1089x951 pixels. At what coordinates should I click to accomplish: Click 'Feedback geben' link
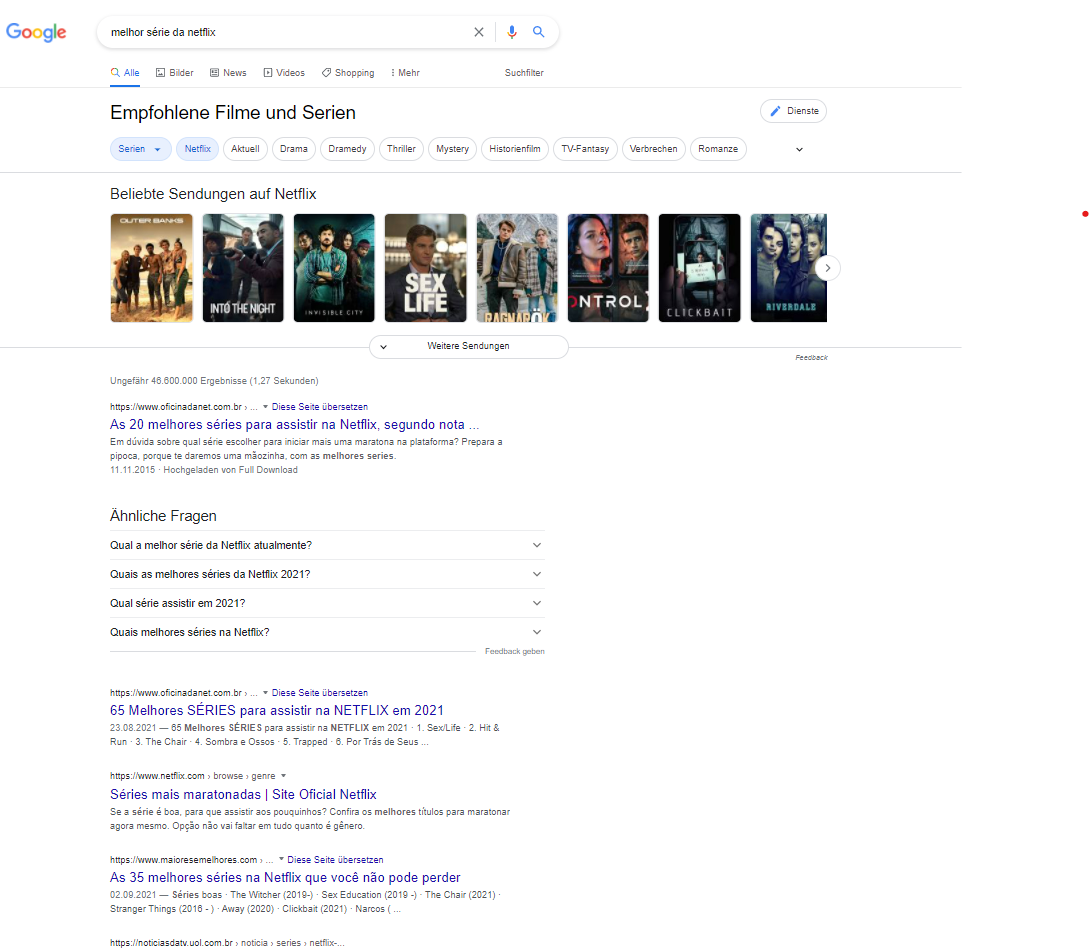pos(515,652)
